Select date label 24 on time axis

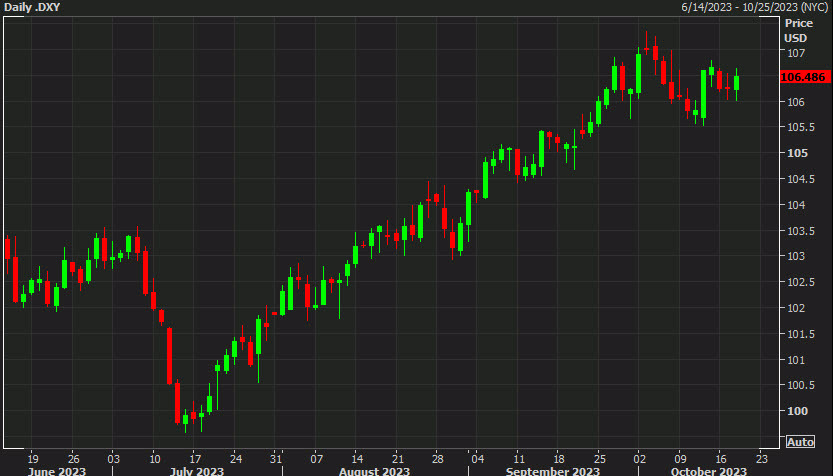point(236,459)
